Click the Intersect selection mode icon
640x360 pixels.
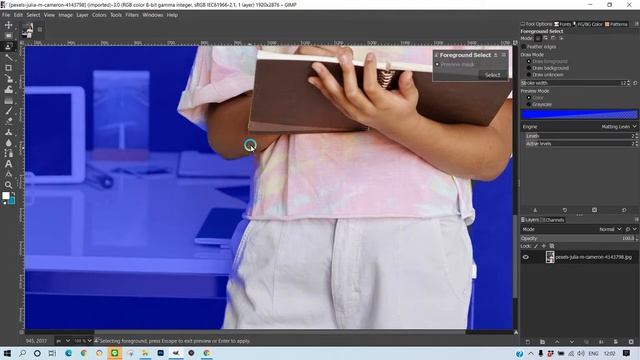click(561, 38)
